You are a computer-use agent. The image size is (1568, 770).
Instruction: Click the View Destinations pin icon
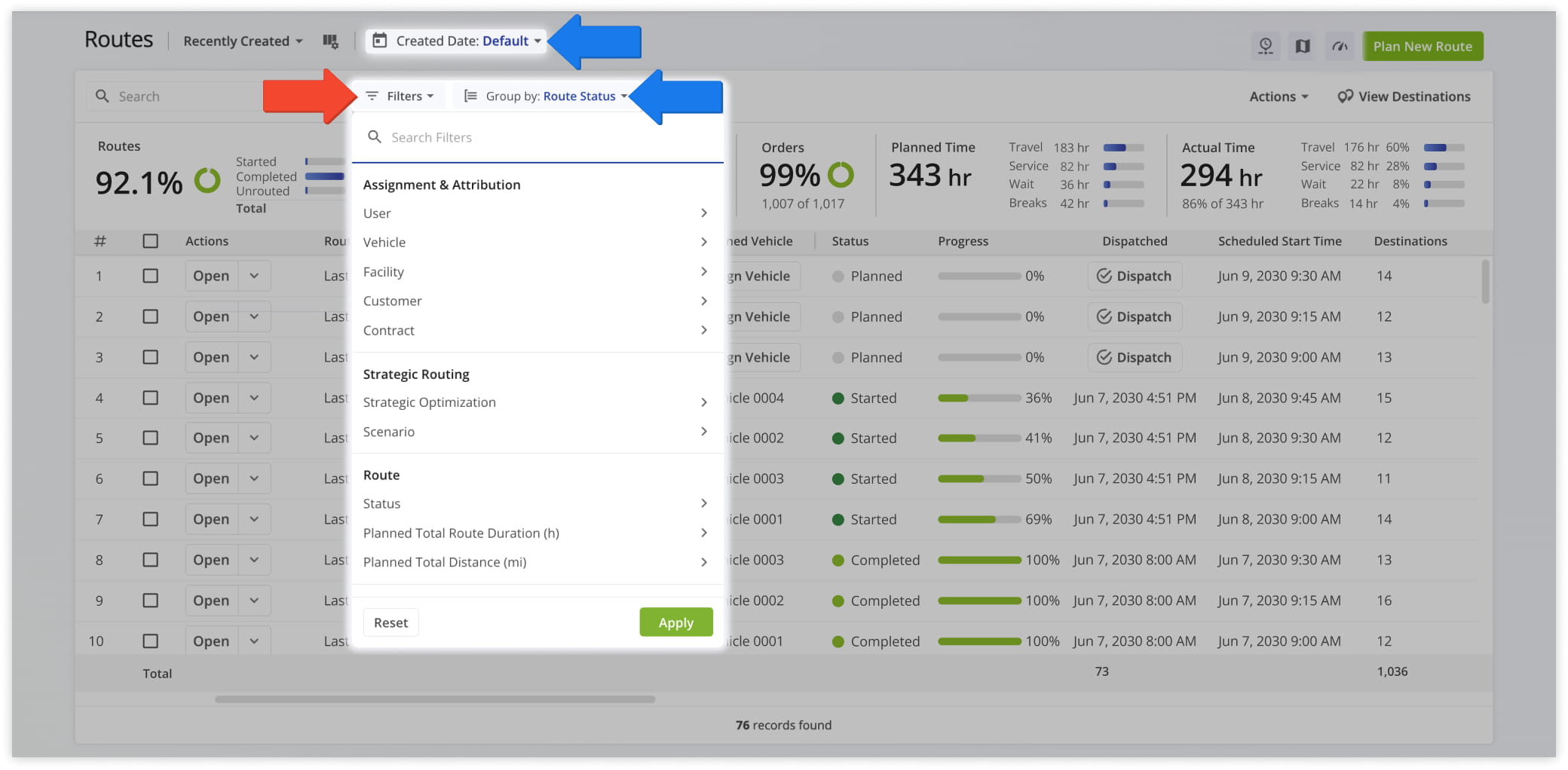pyautogui.click(x=1346, y=96)
